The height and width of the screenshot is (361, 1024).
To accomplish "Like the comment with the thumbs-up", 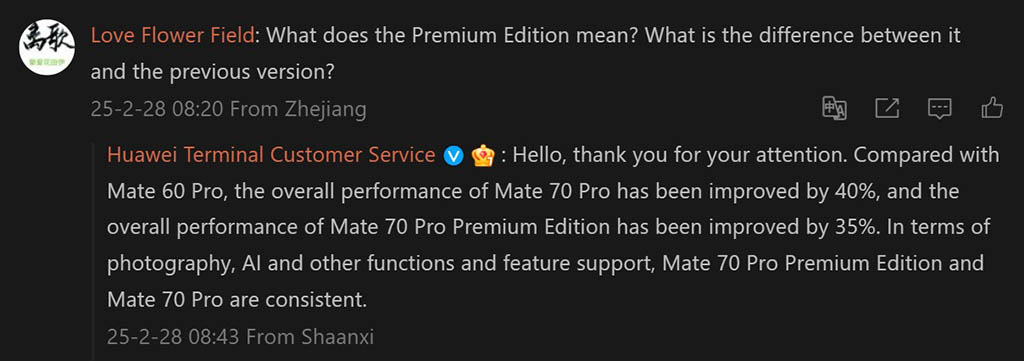I will coord(992,108).
